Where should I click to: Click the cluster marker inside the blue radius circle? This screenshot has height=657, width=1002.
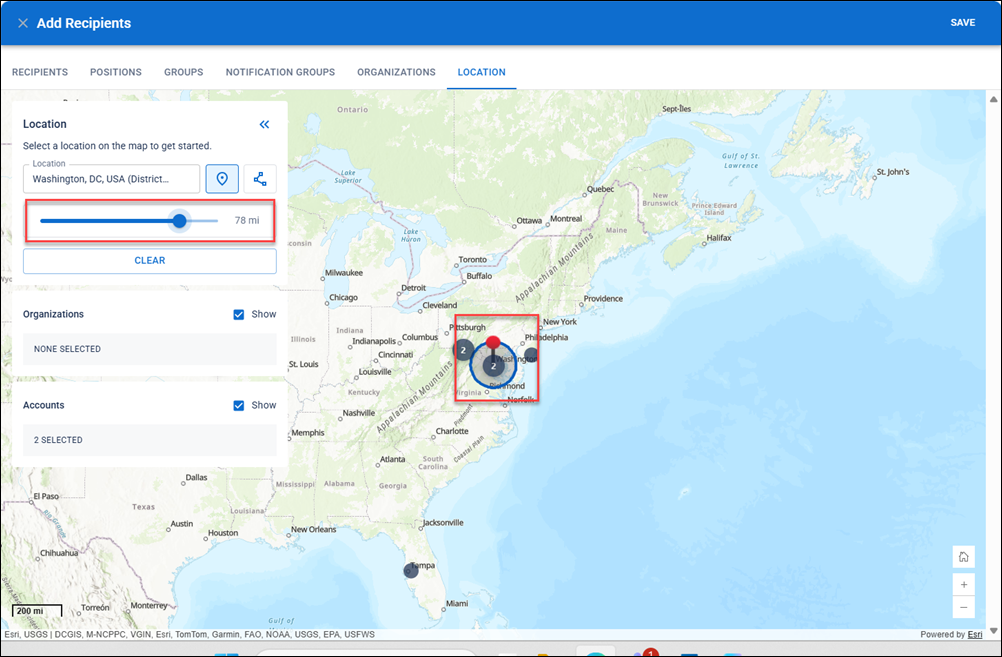(x=493, y=366)
